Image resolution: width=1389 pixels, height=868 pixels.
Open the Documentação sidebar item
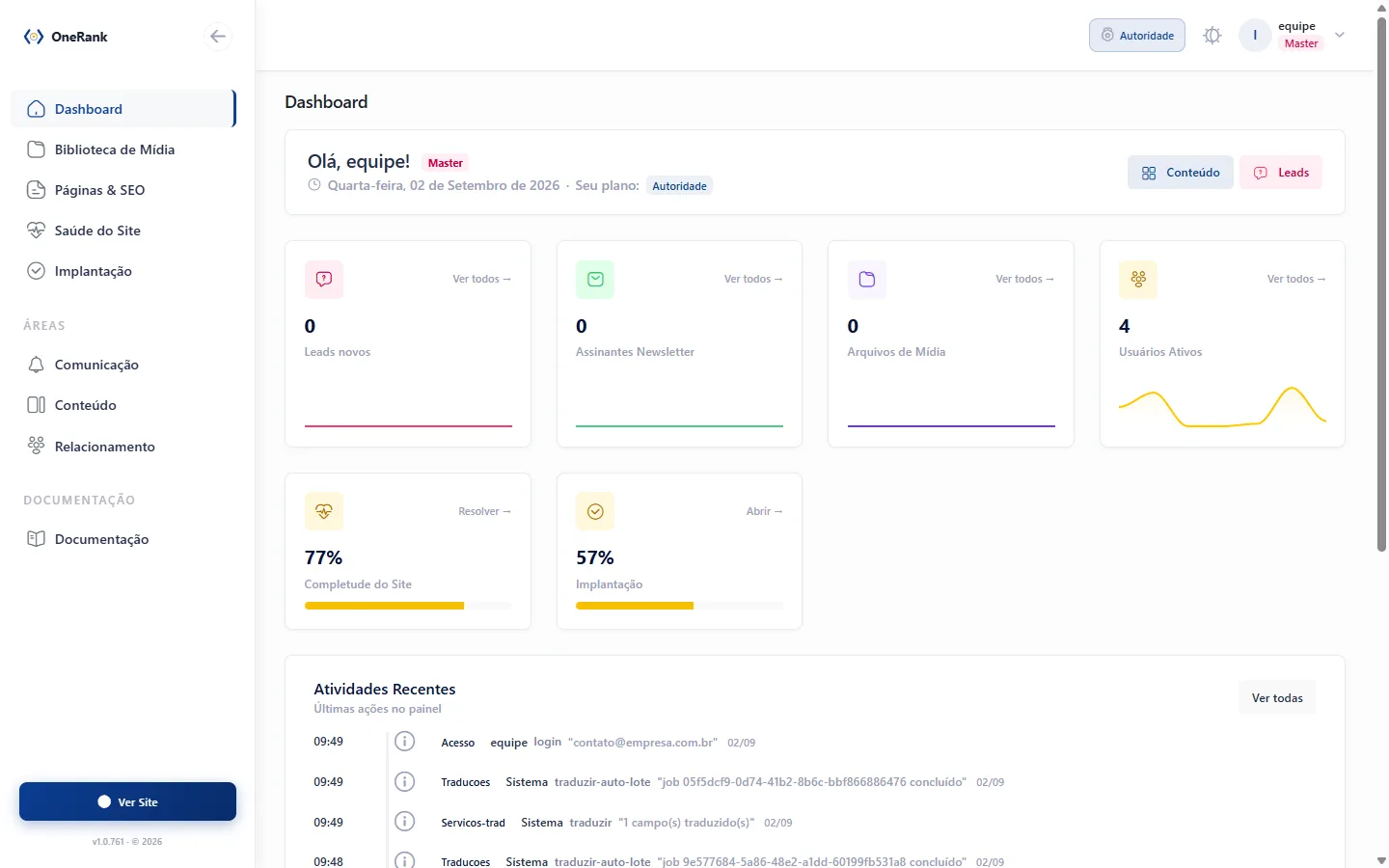(x=123, y=539)
